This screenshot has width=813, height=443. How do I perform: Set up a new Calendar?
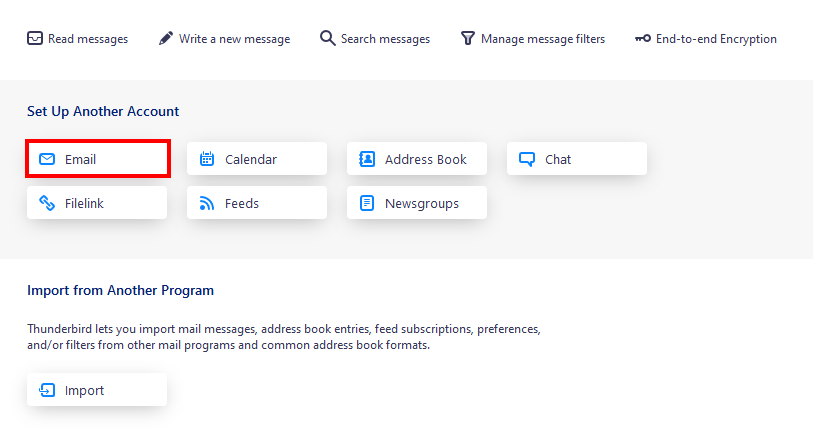pyautogui.click(x=257, y=159)
